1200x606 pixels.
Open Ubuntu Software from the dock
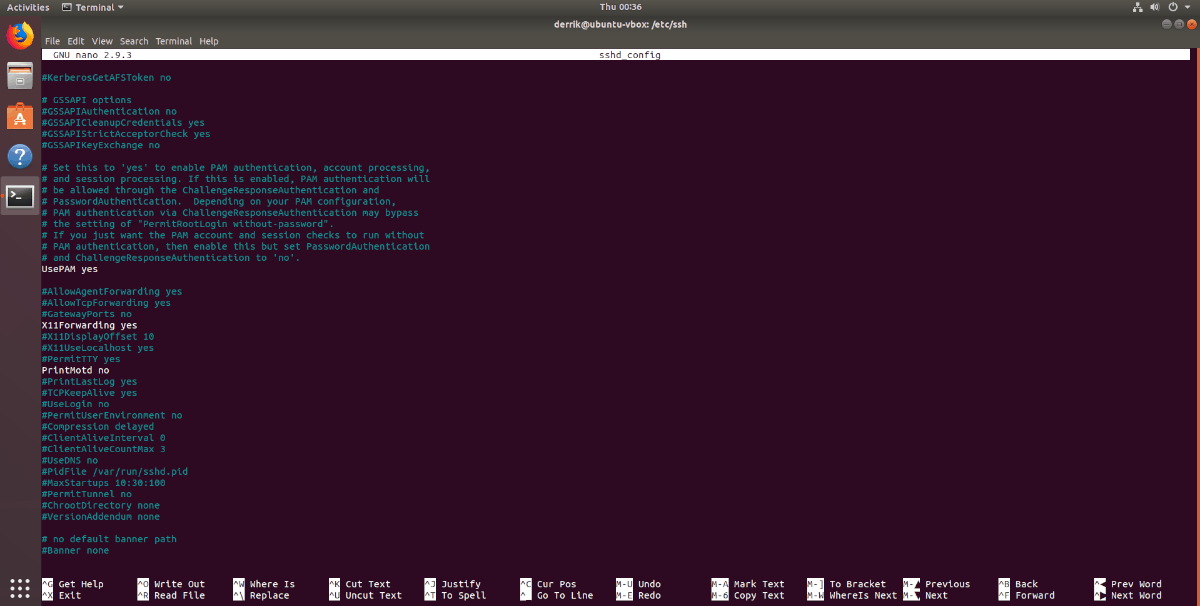point(20,116)
